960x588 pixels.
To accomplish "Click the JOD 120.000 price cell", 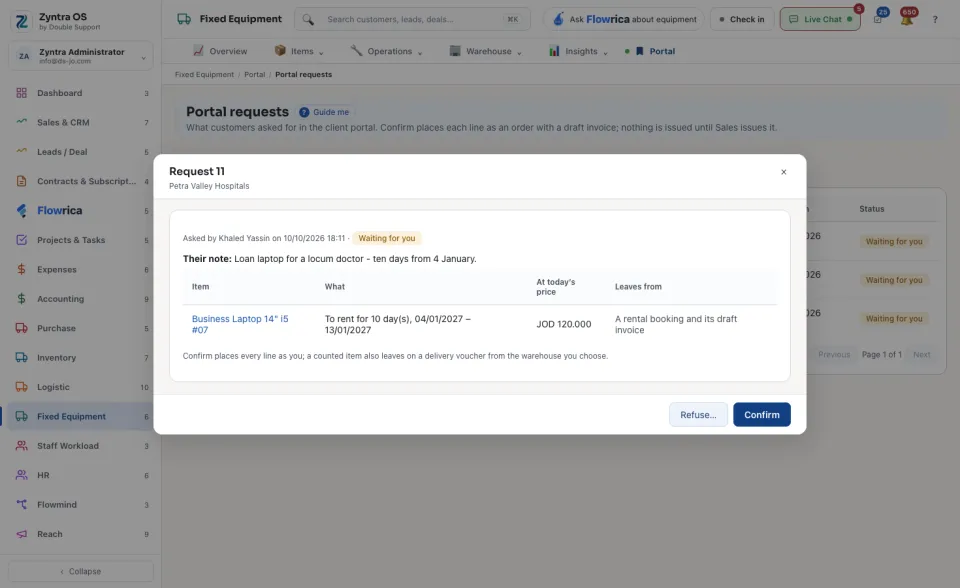I will click(x=564, y=324).
